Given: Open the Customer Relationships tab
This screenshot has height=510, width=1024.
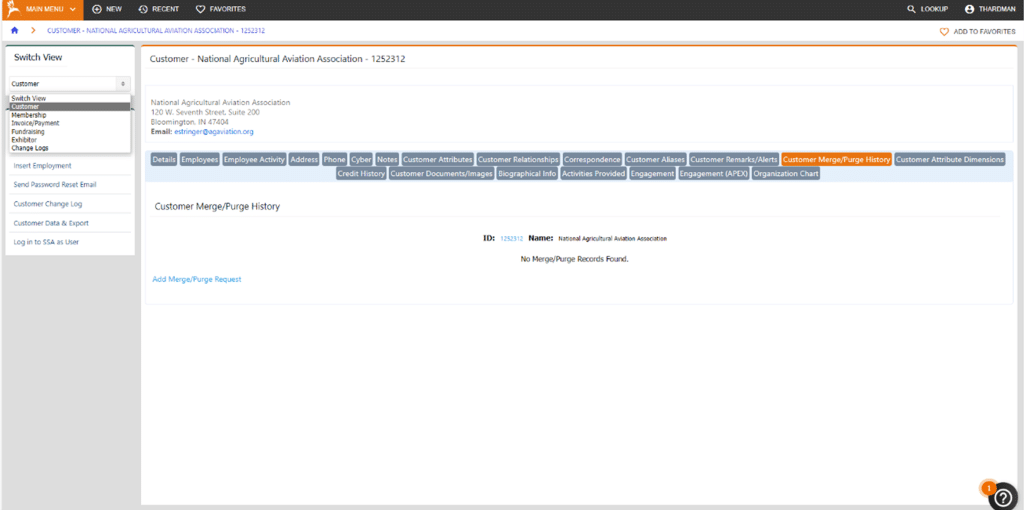Looking at the screenshot, I should [519, 159].
